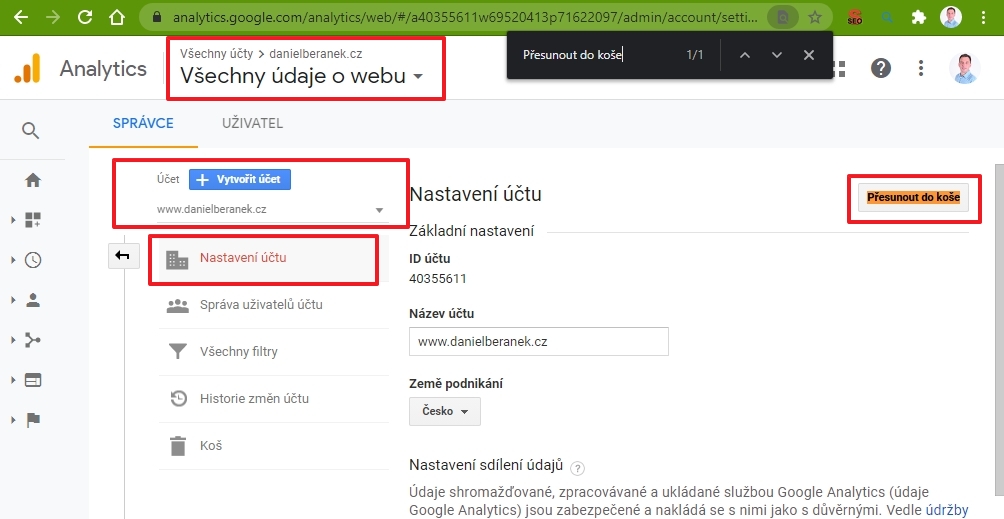Open Historie změn účtu

pos(273,399)
